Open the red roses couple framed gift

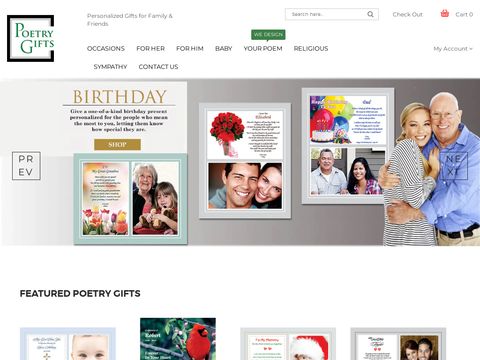[x=245, y=161]
